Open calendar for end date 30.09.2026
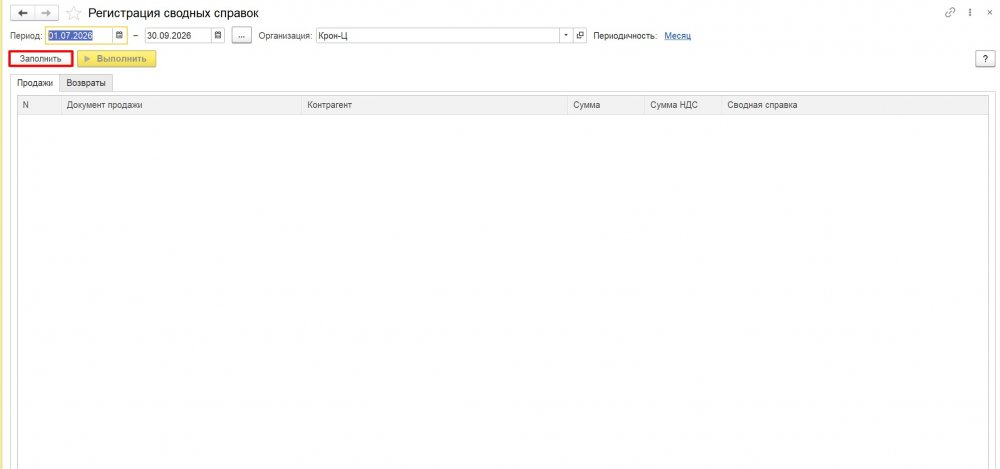 coord(218,36)
